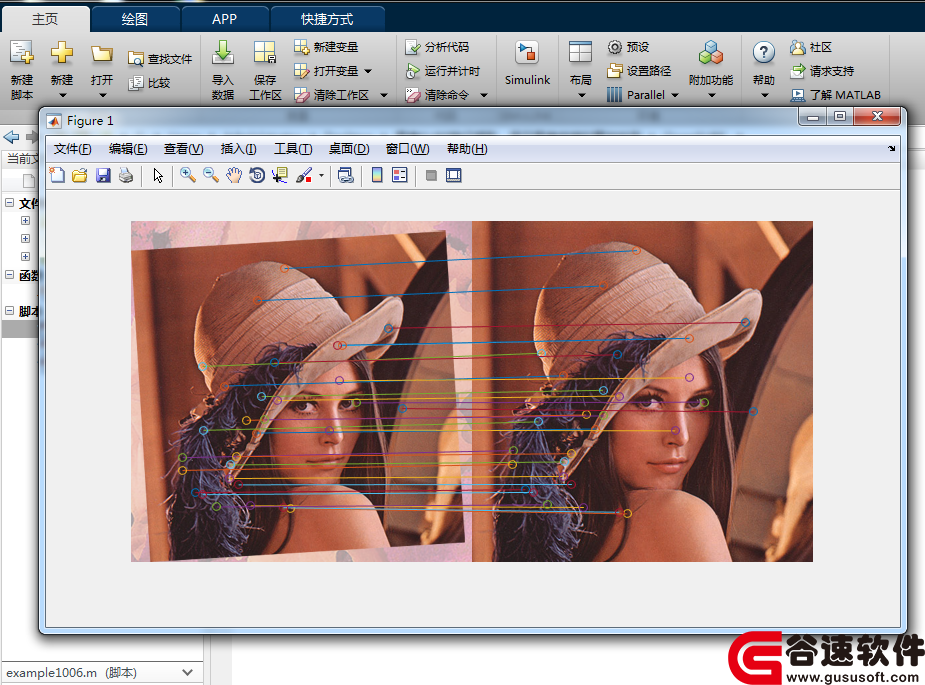Click 导入数据 (Import Data) icon
Image resolution: width=925 pixels, height=685 pixels.
click(x=223, y=53)
